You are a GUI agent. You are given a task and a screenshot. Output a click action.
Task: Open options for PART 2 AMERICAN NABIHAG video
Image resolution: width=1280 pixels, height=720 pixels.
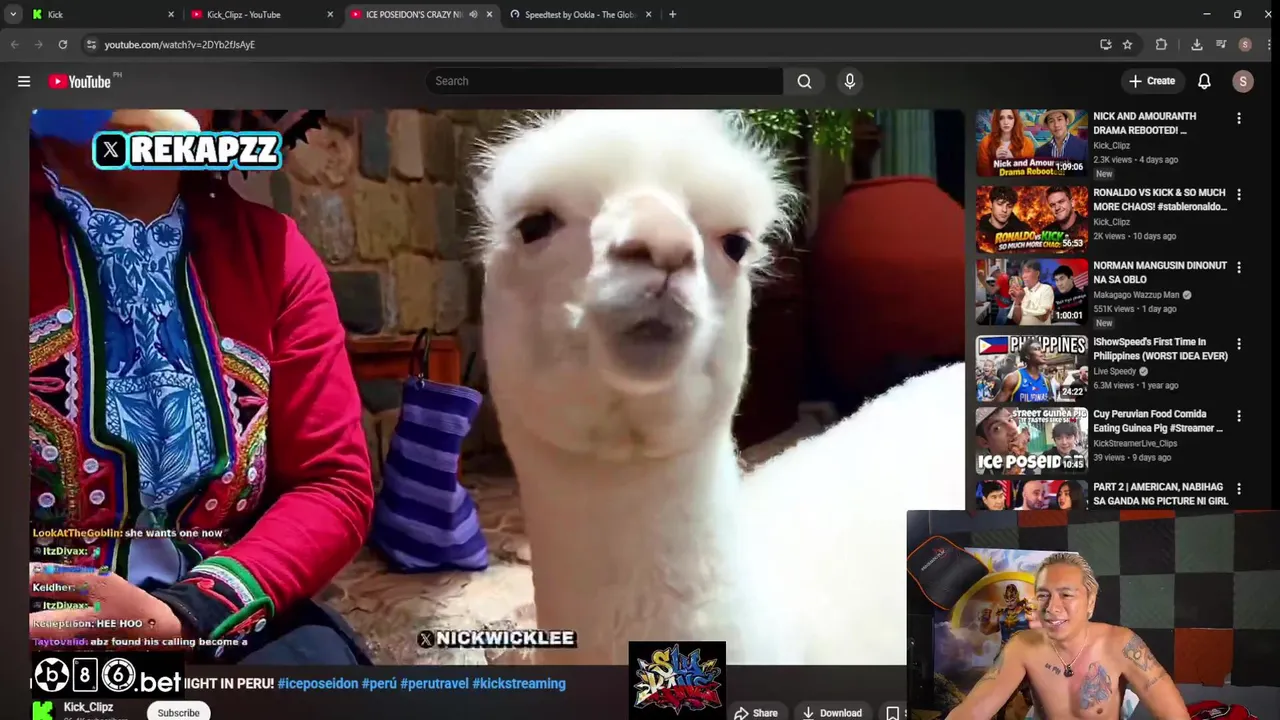(1239, 489)
